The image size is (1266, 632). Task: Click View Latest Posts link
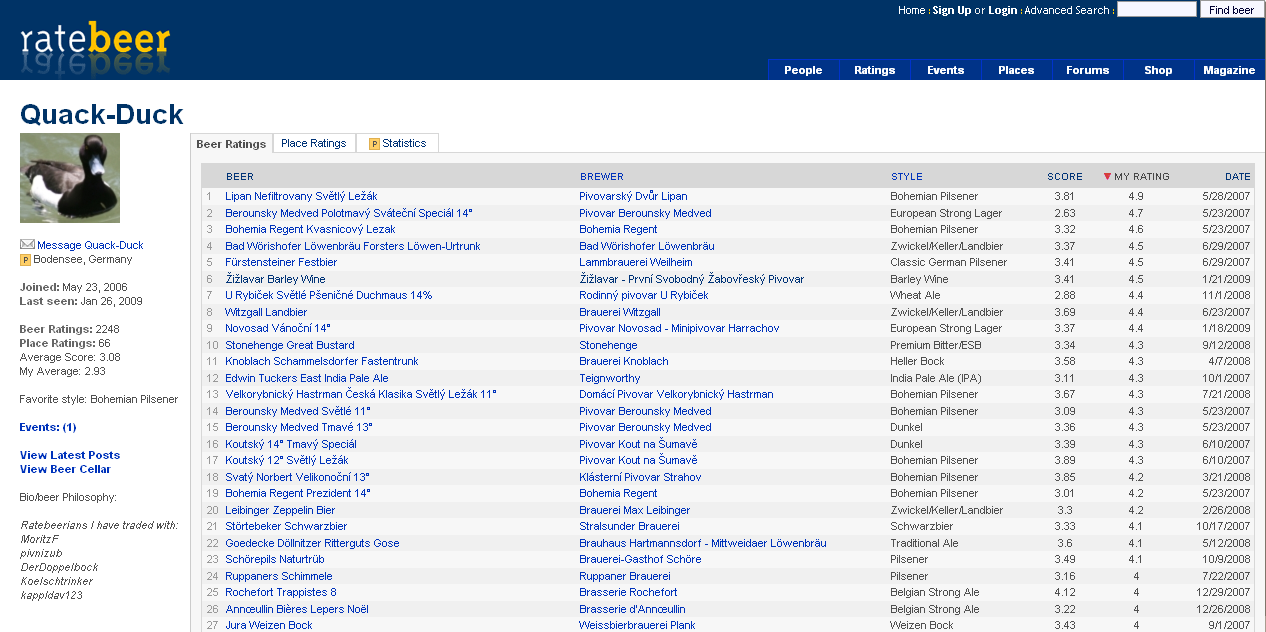tap(70, 455)
